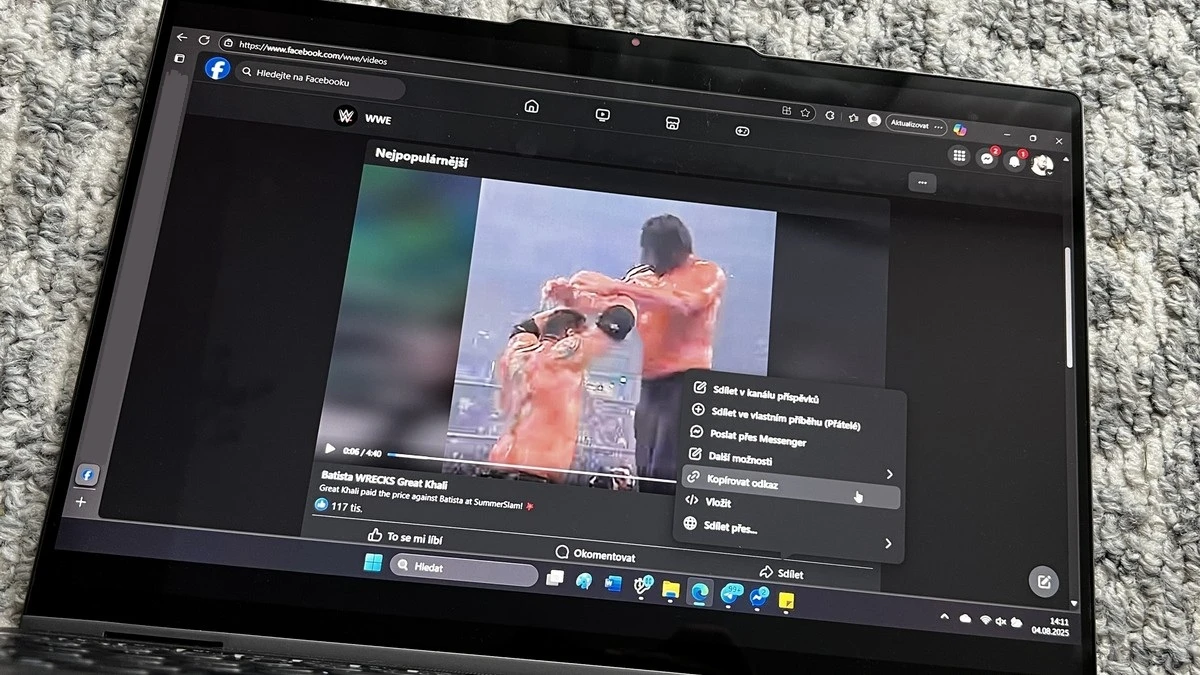Expand the Další možnosti submenu arrow

click(x=889, y=474)
